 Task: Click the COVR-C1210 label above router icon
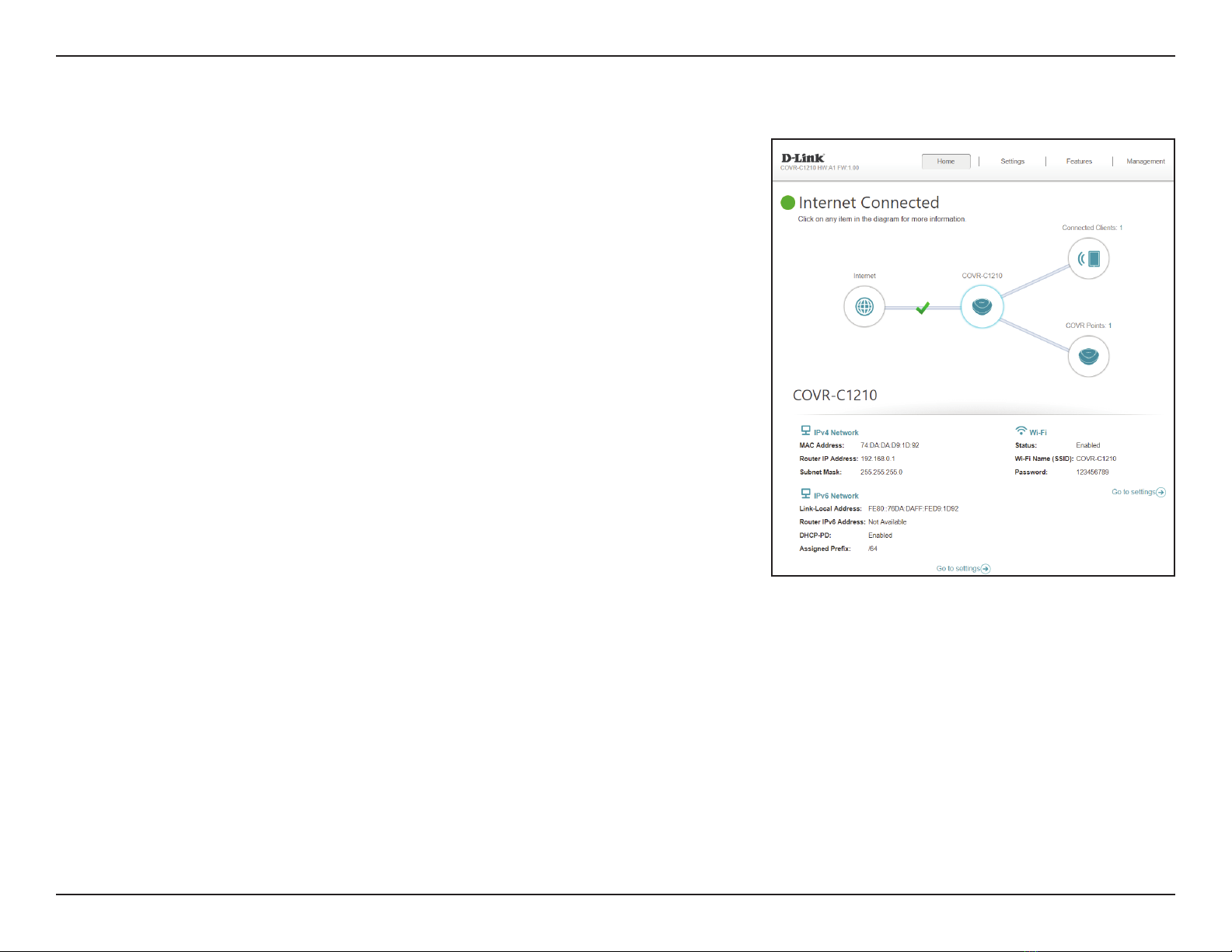982,276
